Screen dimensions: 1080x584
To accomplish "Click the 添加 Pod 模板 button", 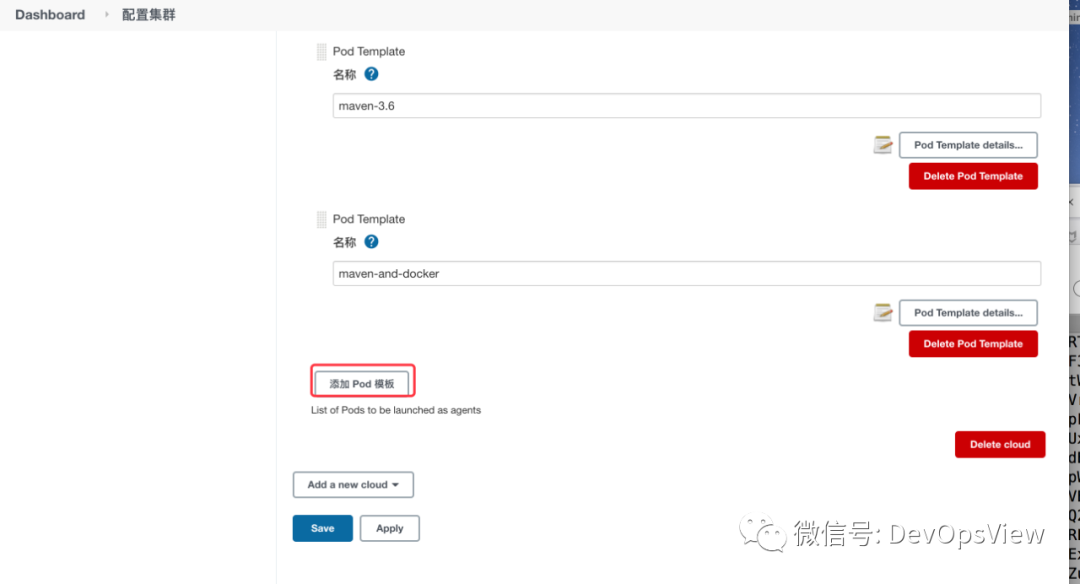I will coord(362,384).
